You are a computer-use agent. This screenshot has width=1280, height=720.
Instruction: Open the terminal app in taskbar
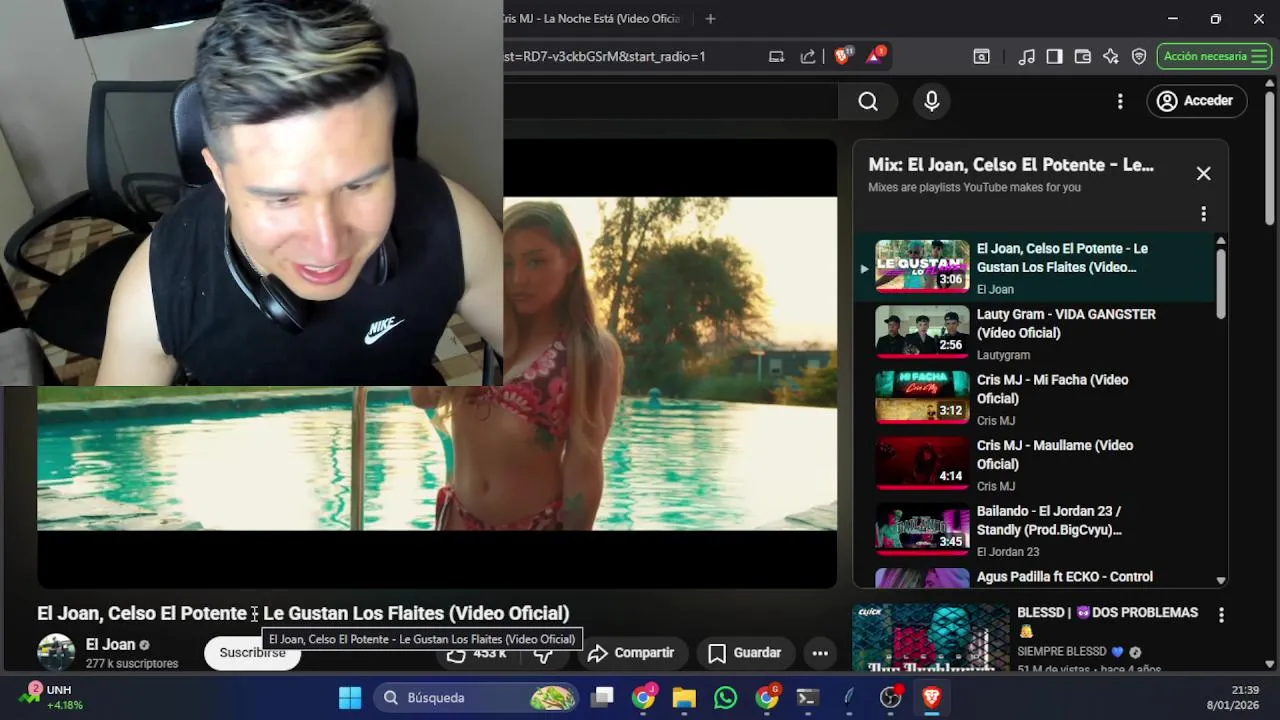pos(808,698)
